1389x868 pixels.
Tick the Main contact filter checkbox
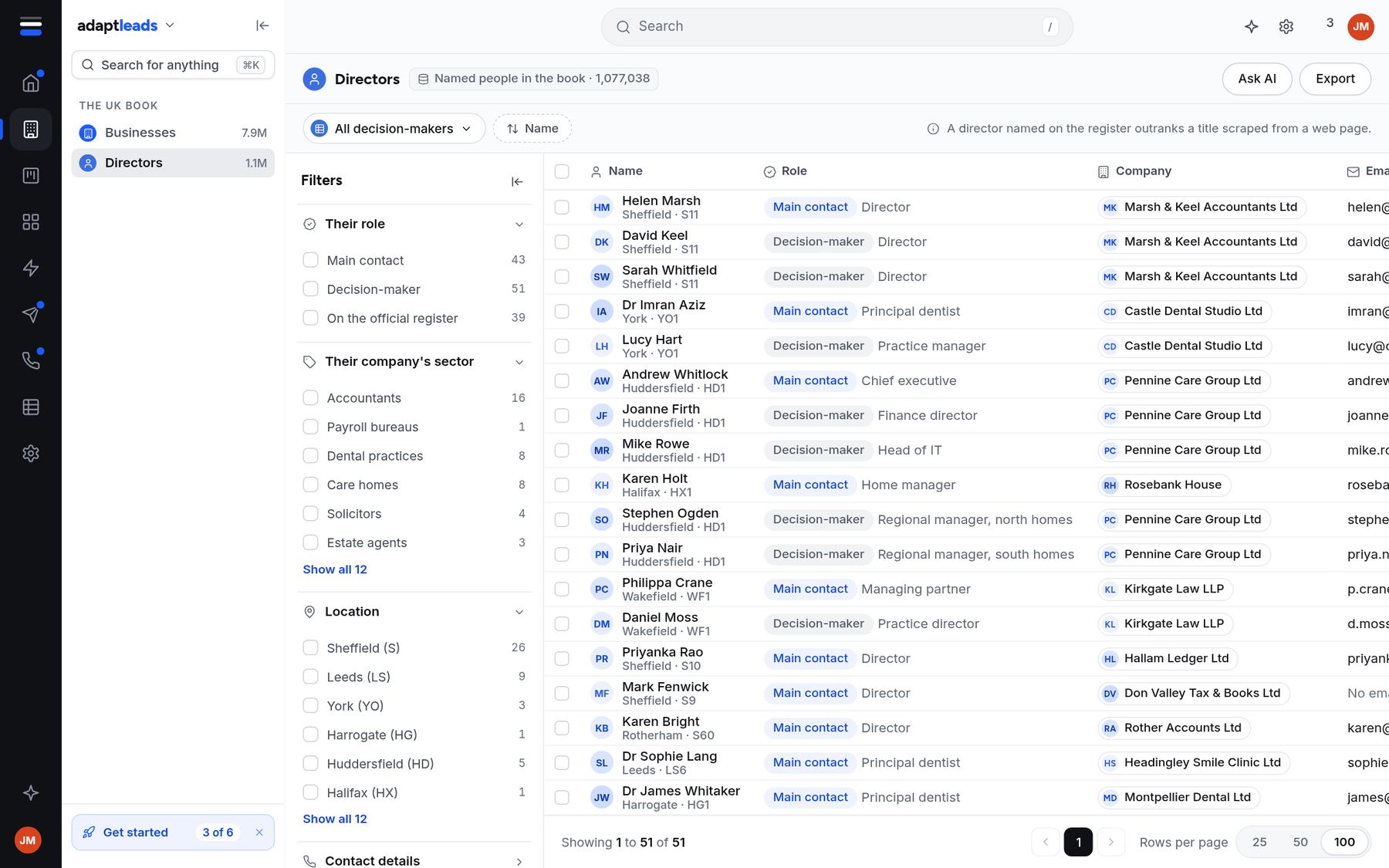click(x=310, y=260)
